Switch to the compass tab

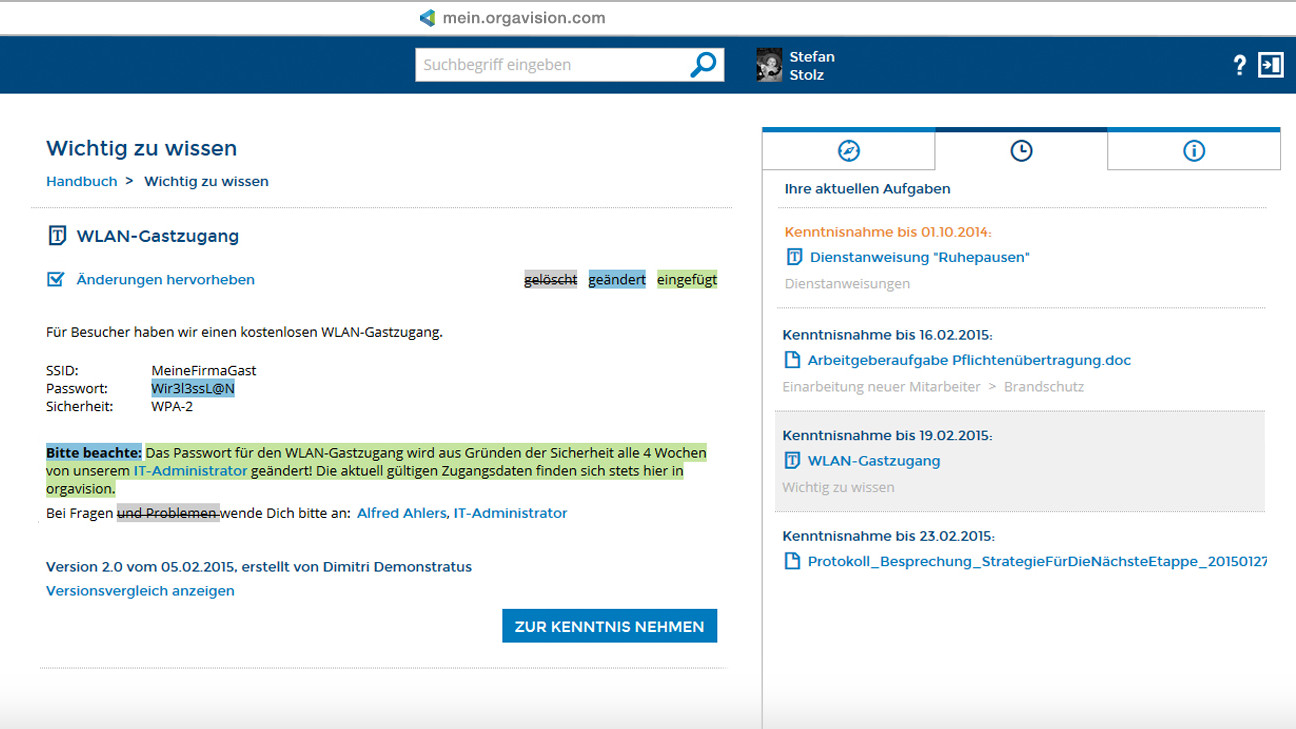pos(848,150)
